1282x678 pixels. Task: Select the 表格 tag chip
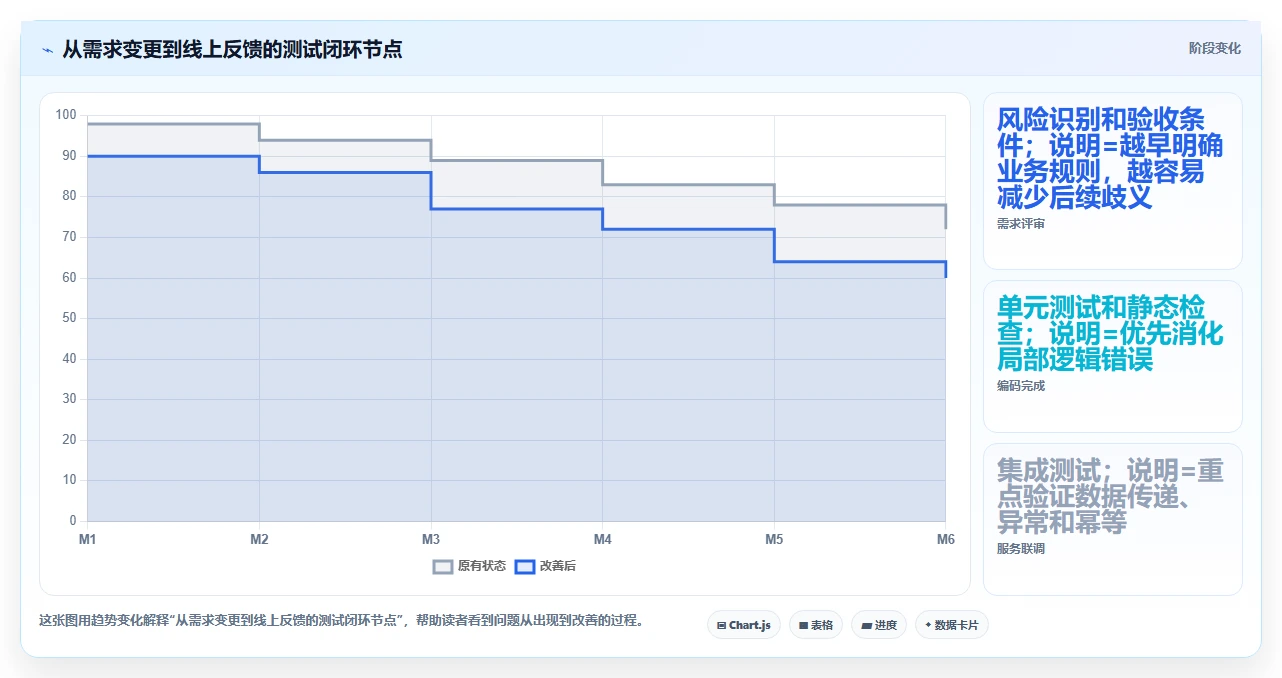(x=816, y=625)
